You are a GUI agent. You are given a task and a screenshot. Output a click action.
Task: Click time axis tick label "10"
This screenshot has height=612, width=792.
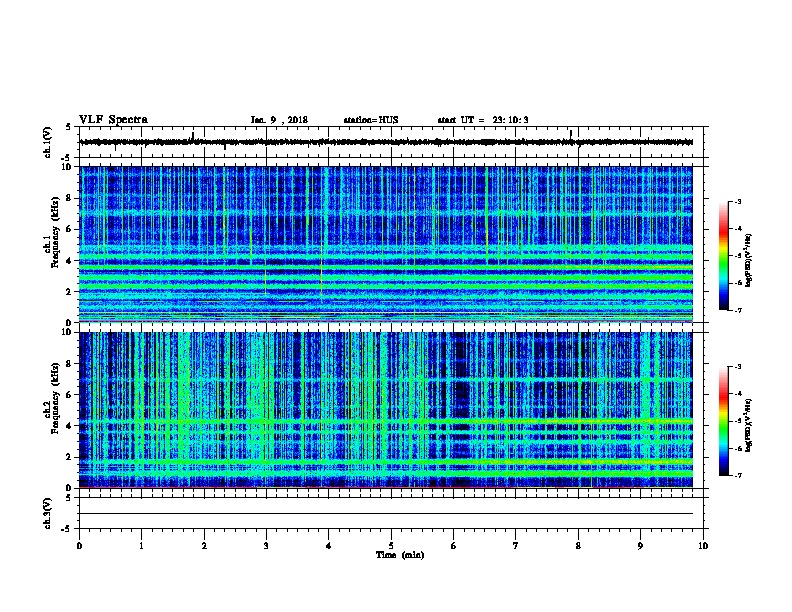coord(703,546)
